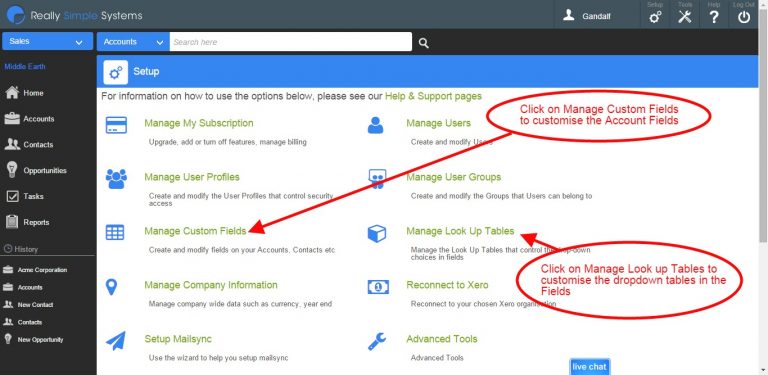Open the Manage My Subscription link
The width and height of the screenshot is (768, 375).
[199, 123]
